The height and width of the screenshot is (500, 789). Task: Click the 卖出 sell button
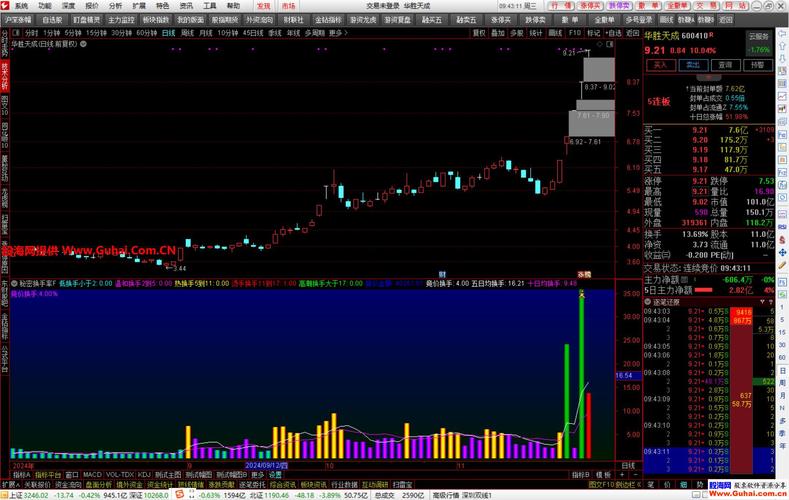[x=691, y=64]
